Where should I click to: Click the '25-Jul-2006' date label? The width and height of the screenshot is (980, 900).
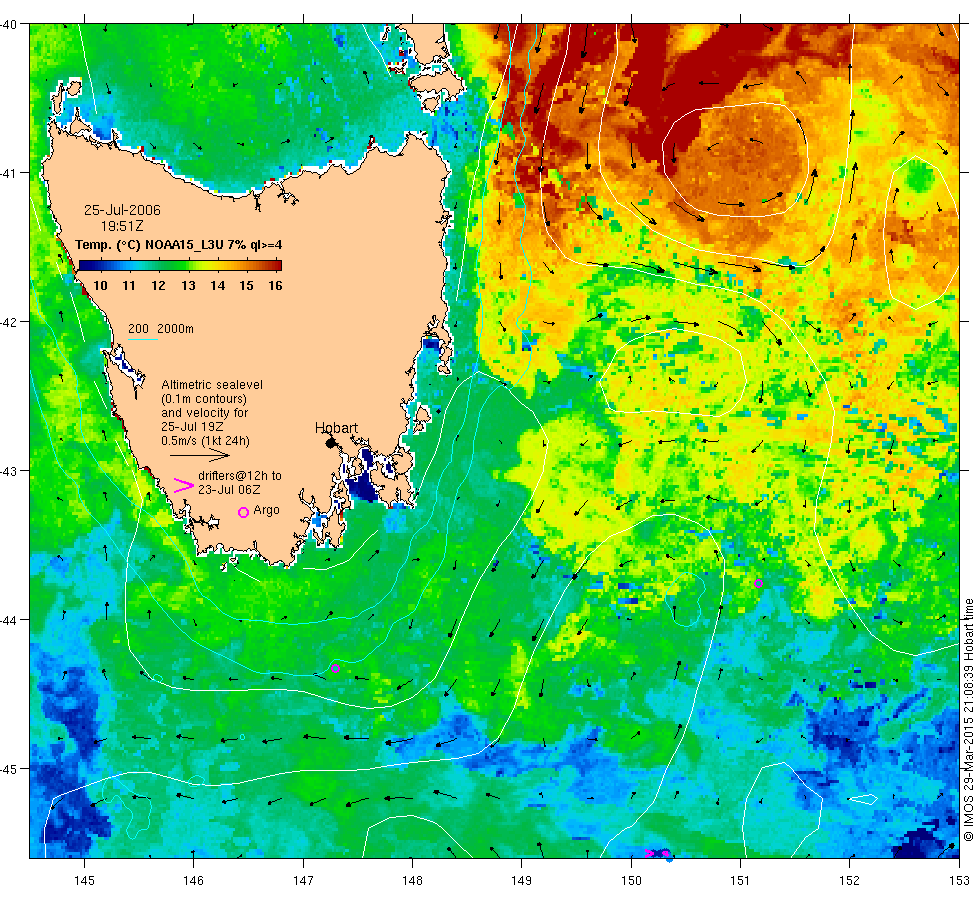(x=122, y=210)
